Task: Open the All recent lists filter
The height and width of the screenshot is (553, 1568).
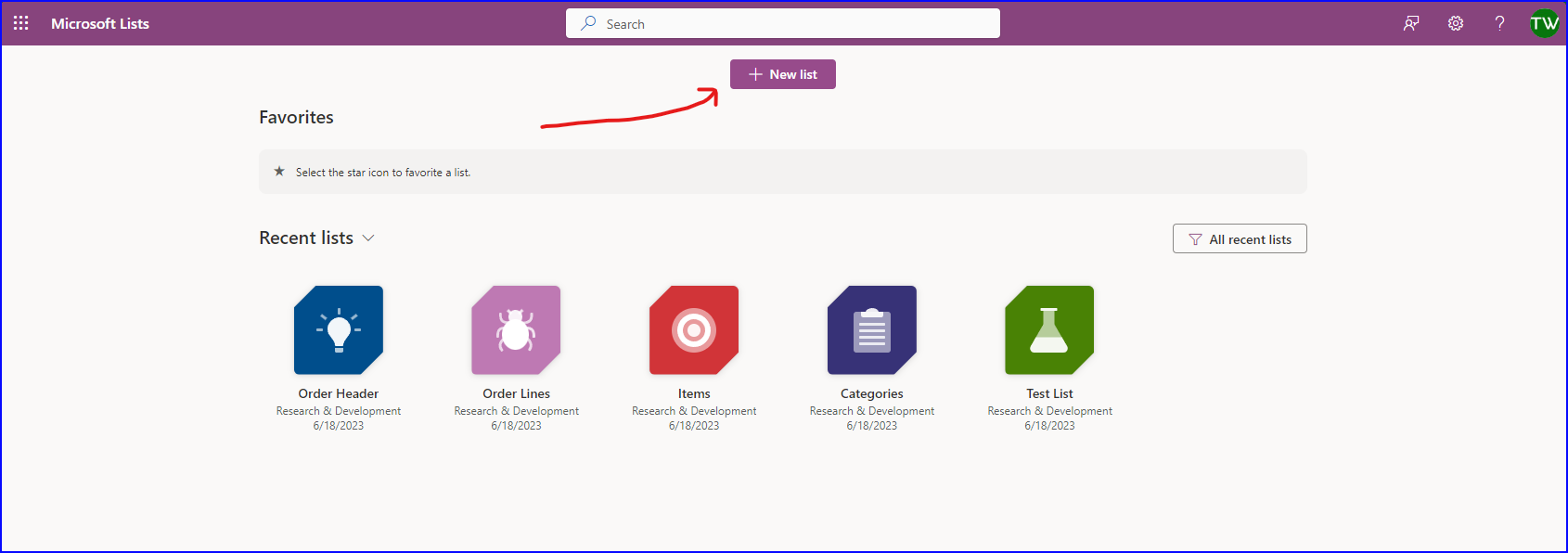Action: pos(1240,238)
